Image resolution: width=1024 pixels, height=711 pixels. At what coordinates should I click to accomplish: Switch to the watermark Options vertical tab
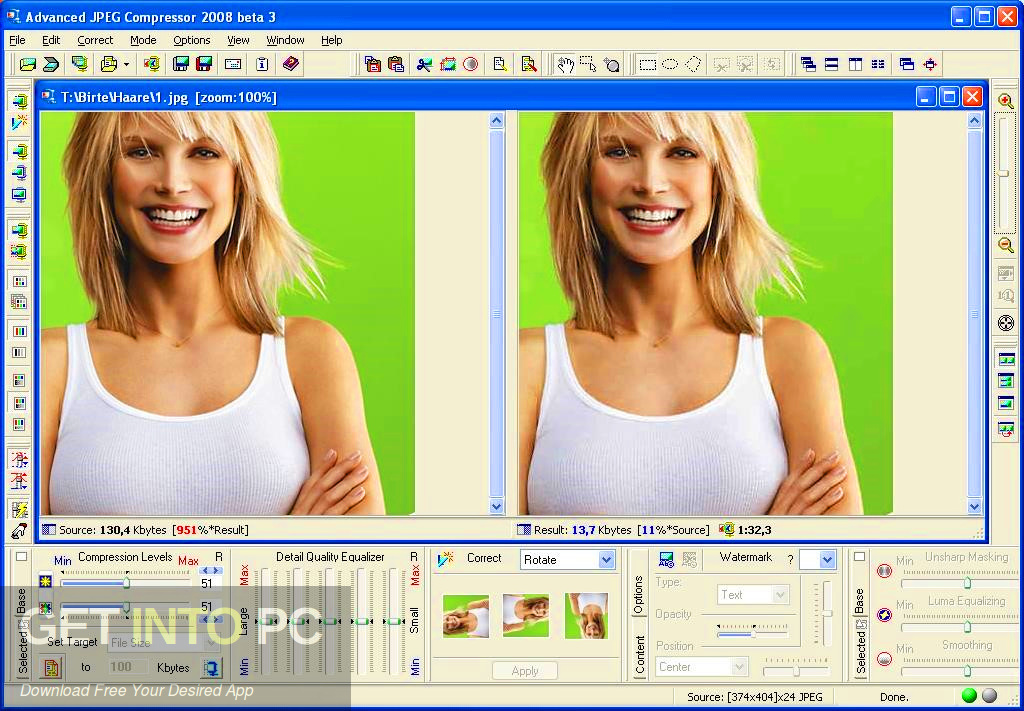point(638,595)
